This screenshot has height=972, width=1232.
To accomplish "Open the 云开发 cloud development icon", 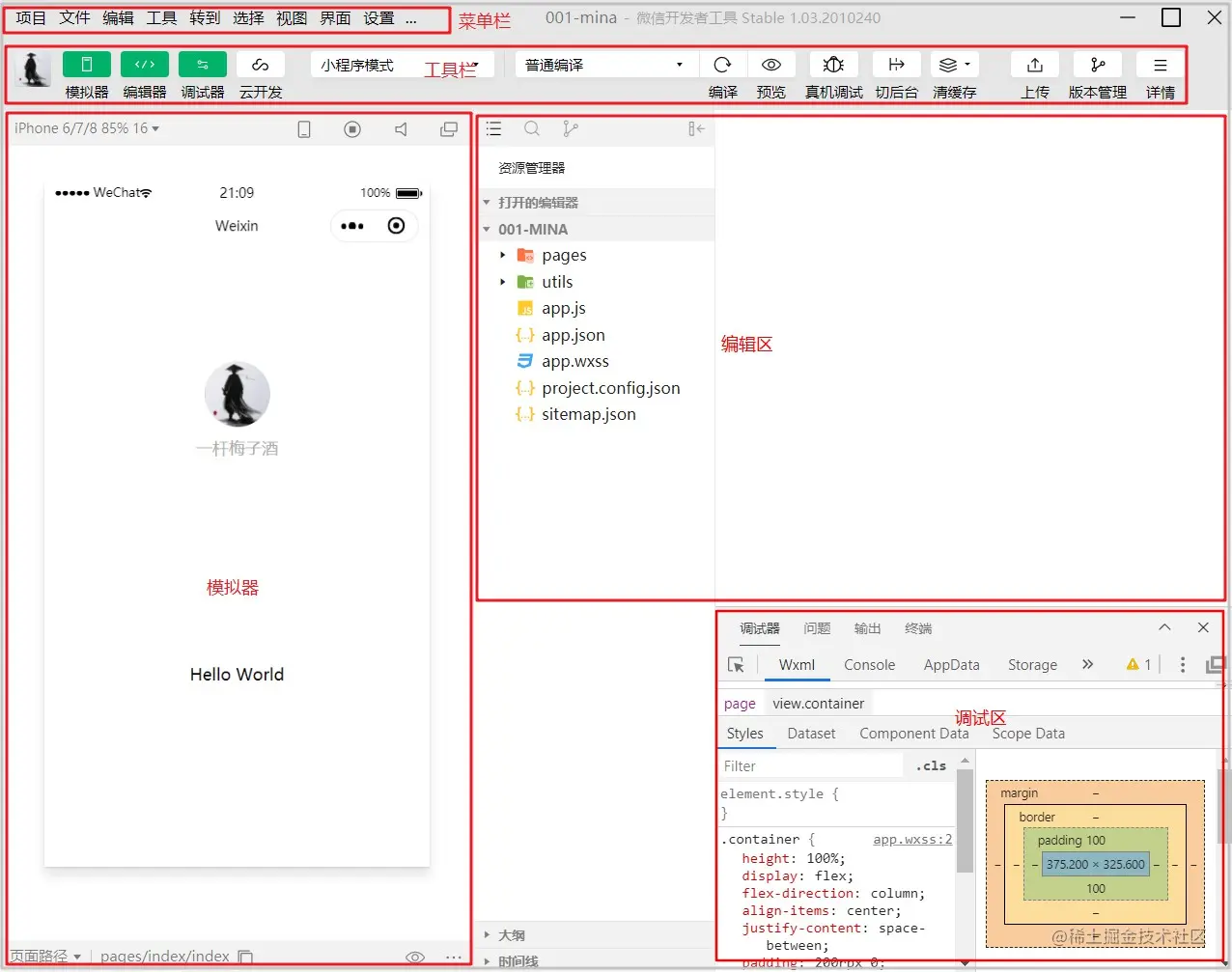I will (260, 65).
